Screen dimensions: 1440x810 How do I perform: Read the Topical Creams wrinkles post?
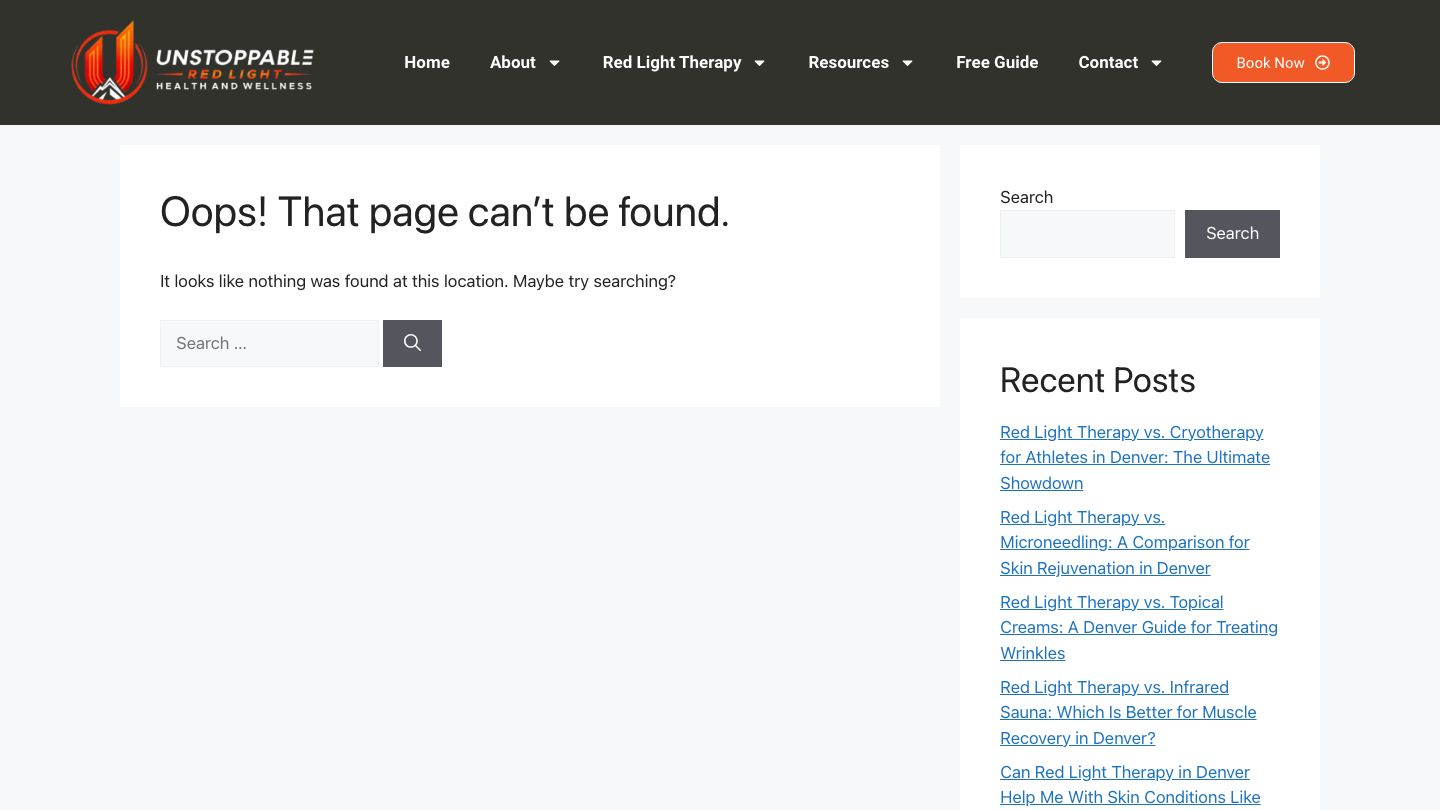pos(1138,627)
